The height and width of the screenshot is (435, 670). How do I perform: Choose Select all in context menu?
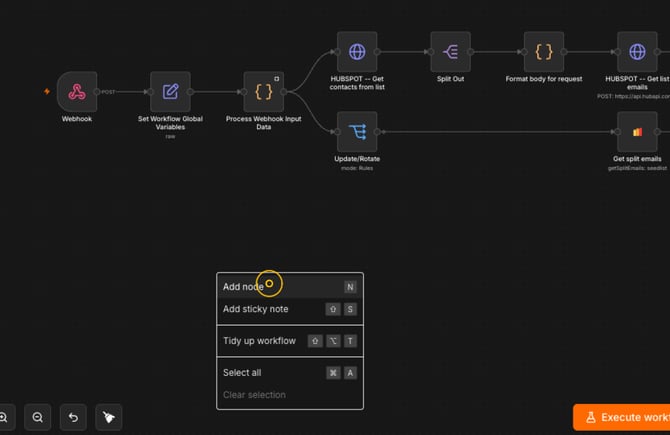290,373
